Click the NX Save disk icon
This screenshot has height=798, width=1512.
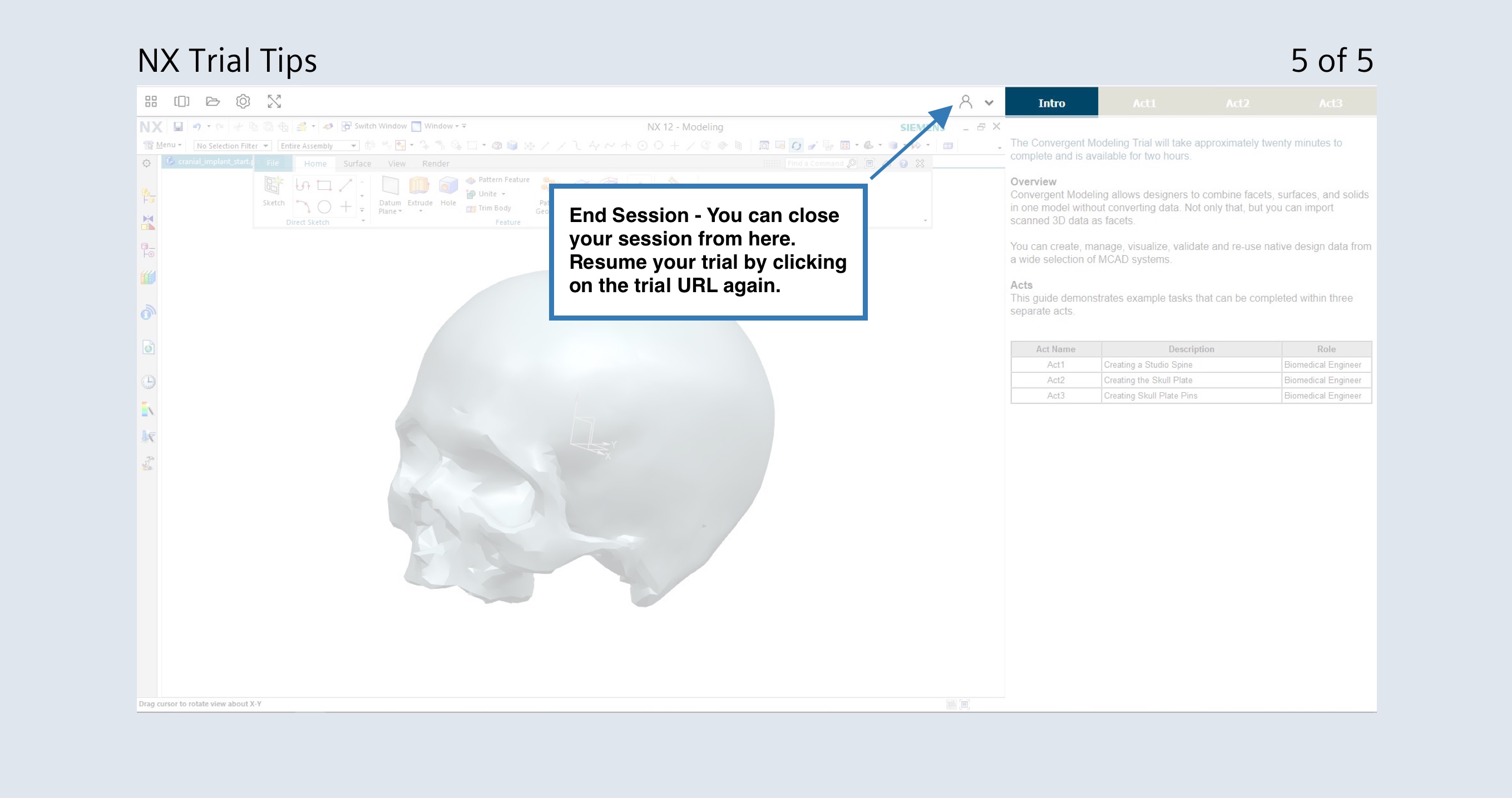178,126
